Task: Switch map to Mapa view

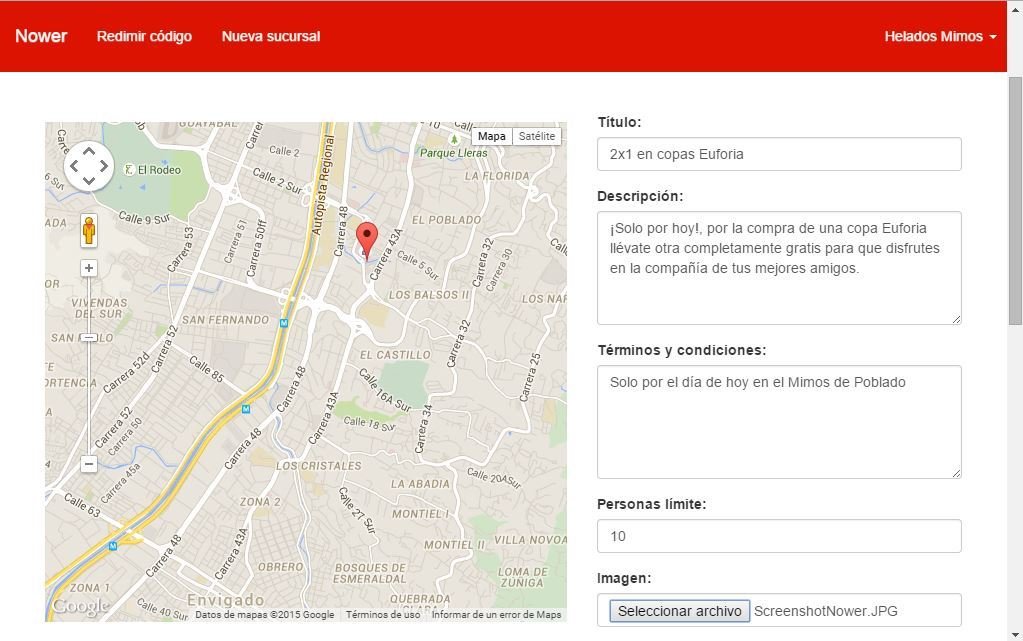Action: coord(491,136)
